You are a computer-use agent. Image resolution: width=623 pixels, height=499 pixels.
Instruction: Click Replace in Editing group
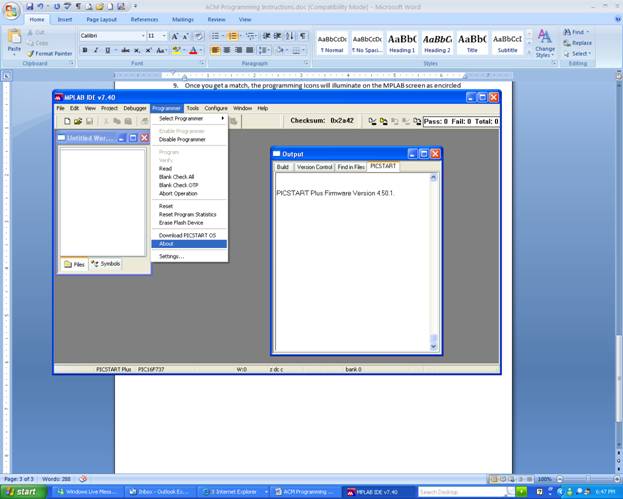click(x=577, y=43)
